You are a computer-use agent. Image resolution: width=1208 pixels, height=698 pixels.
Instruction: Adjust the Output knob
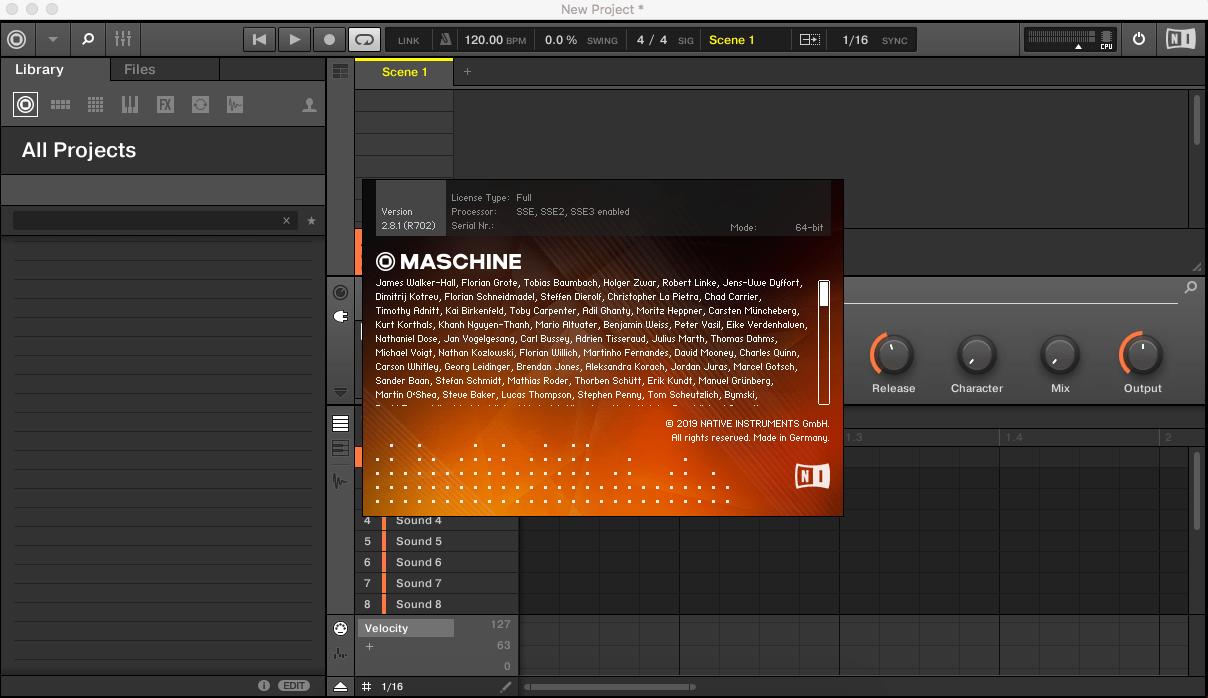pos(1142,354)
